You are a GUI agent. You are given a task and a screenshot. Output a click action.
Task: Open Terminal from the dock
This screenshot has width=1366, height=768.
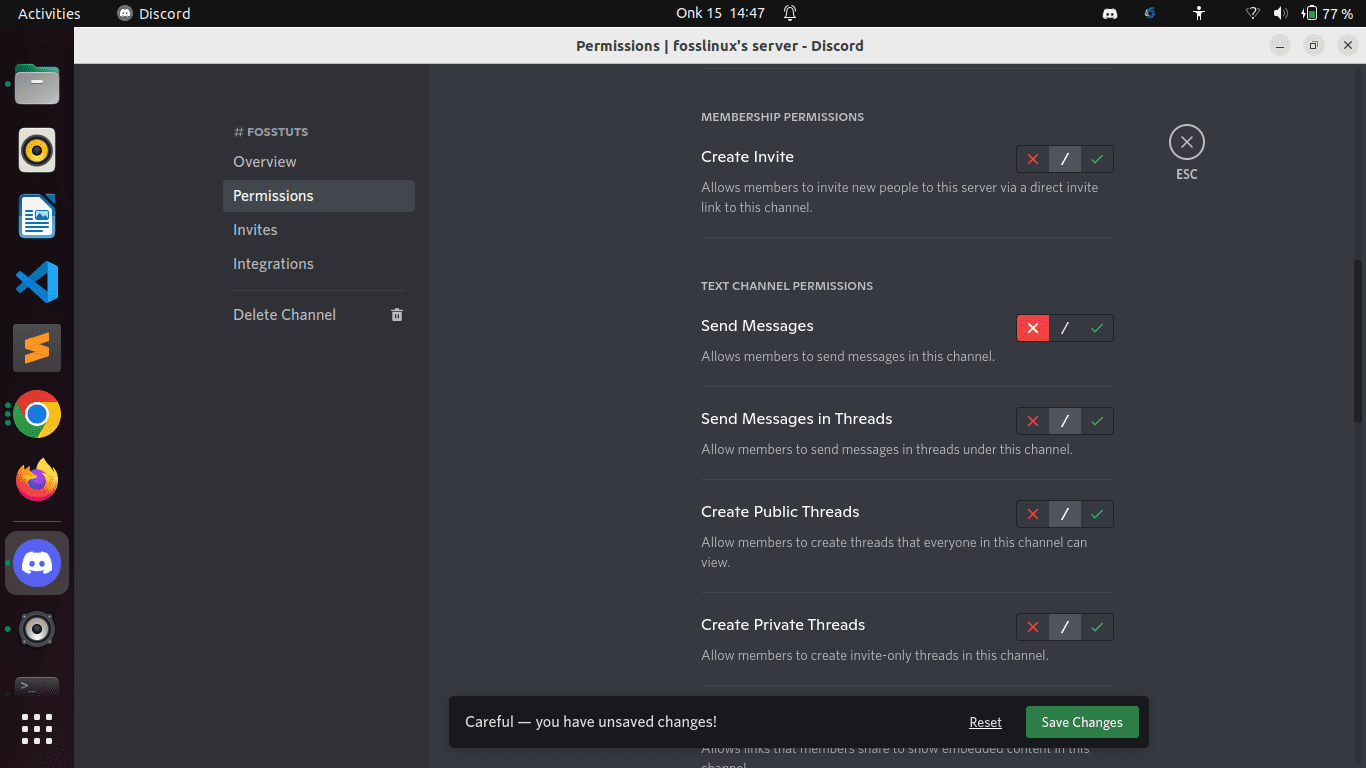click(37, 686)
